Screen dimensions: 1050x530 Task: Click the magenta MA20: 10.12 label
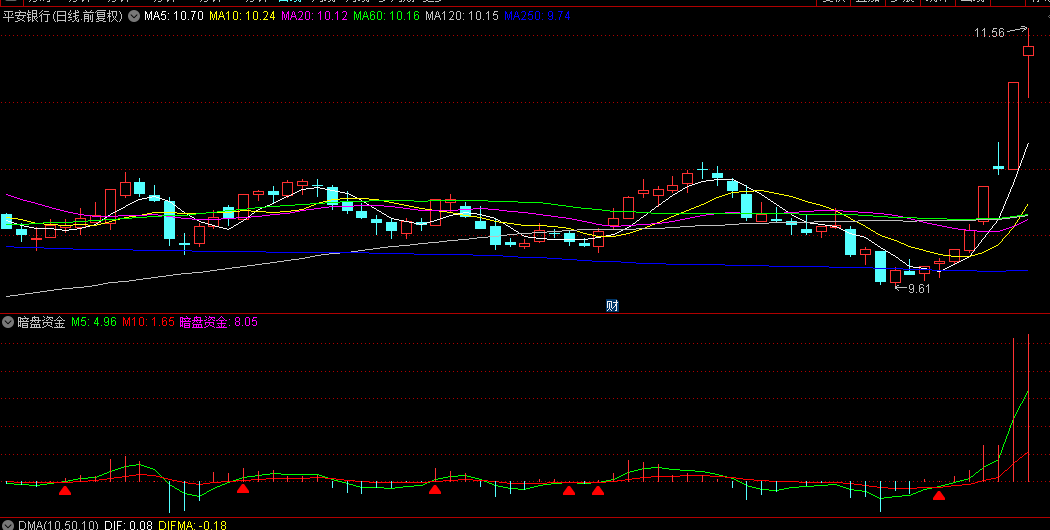click(315, 16)
